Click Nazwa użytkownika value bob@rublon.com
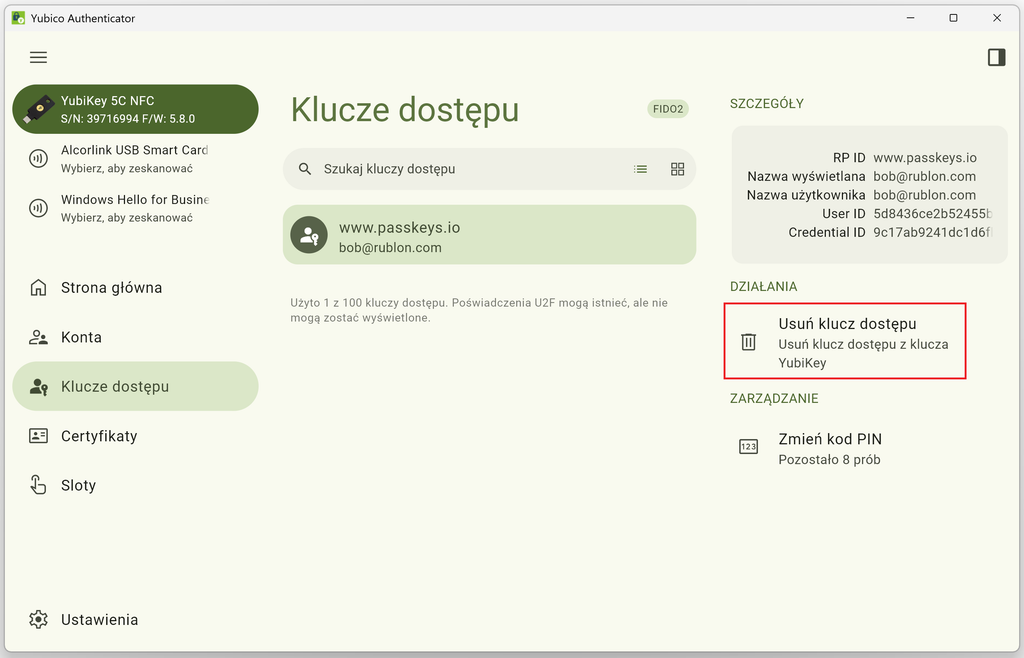The width and height of the screenshot is (1024, 658). click(x=925, y=195)
